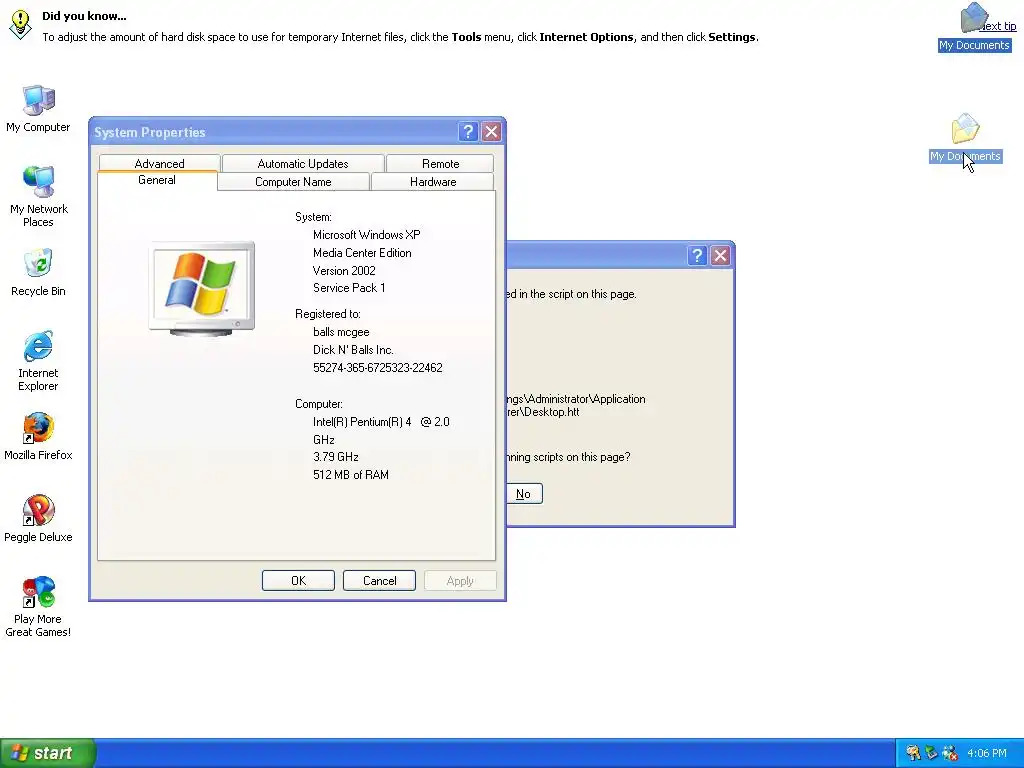Select the Recycle Bin icon
This screenshot has height=768, width=1024.
[x=39, y=272]
